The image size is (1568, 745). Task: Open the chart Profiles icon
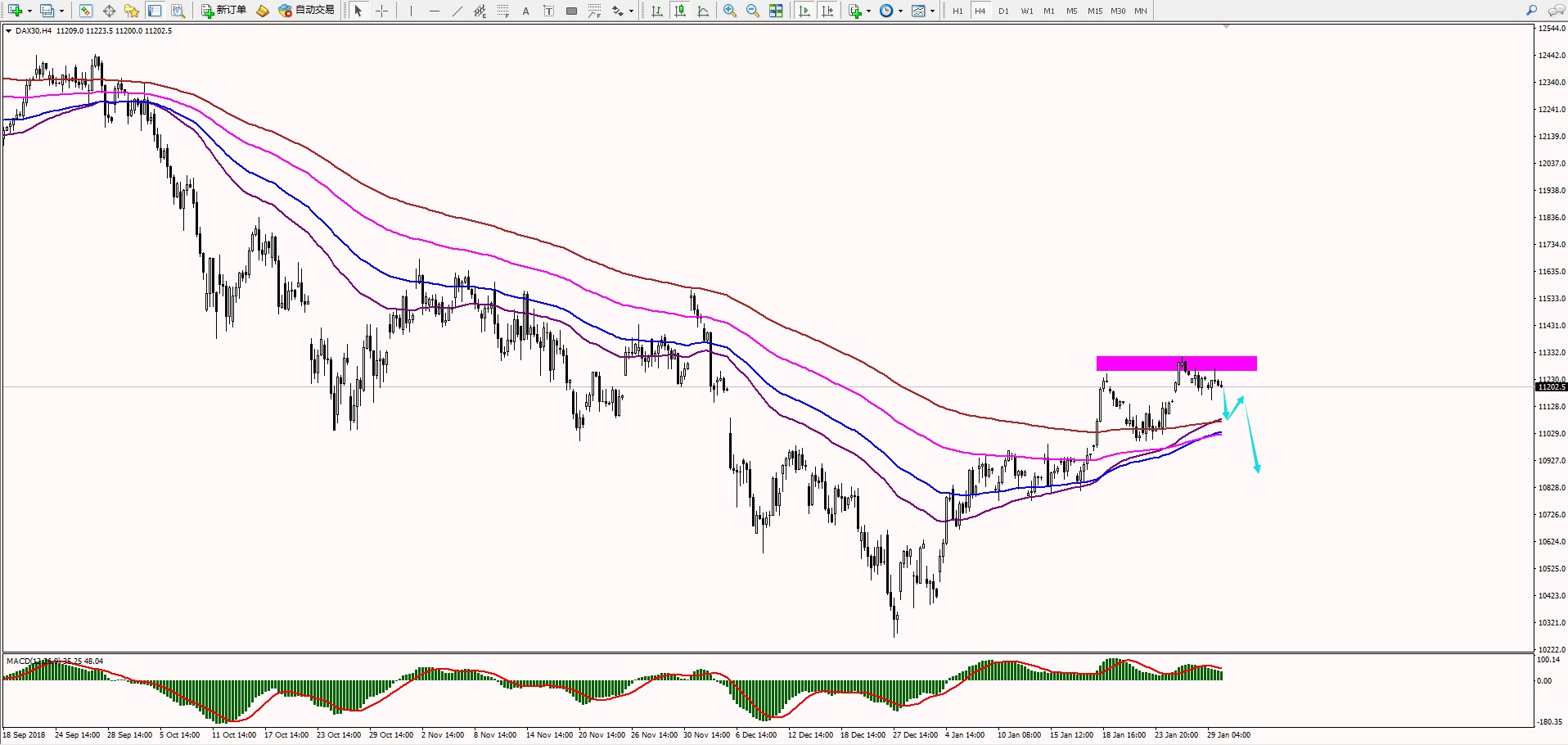pos(47,11)
